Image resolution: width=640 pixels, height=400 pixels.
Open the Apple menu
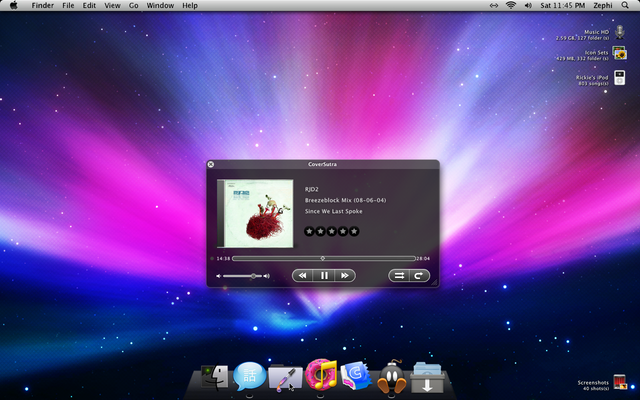pos(13,5)
